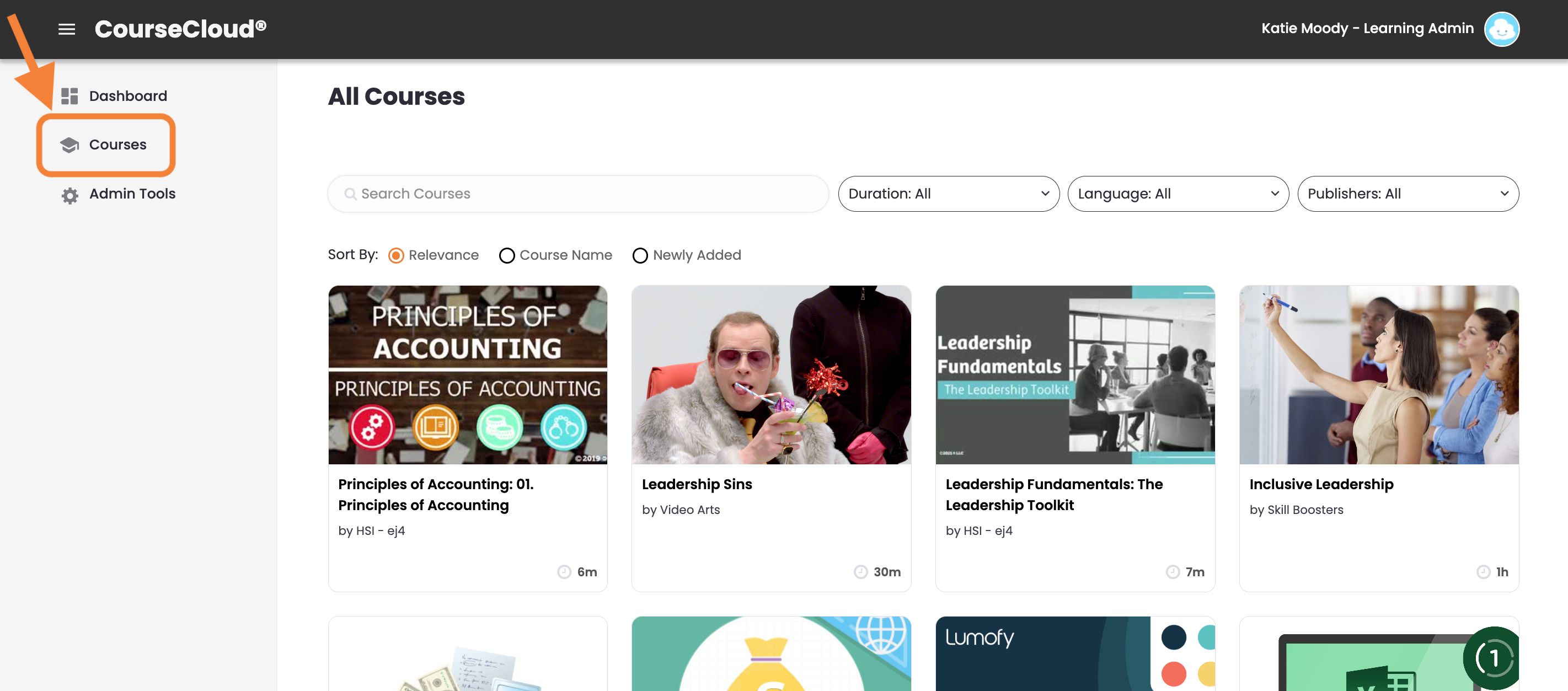Open the Language filter dropdown

pyautogui.click(x=1177, y=194)
